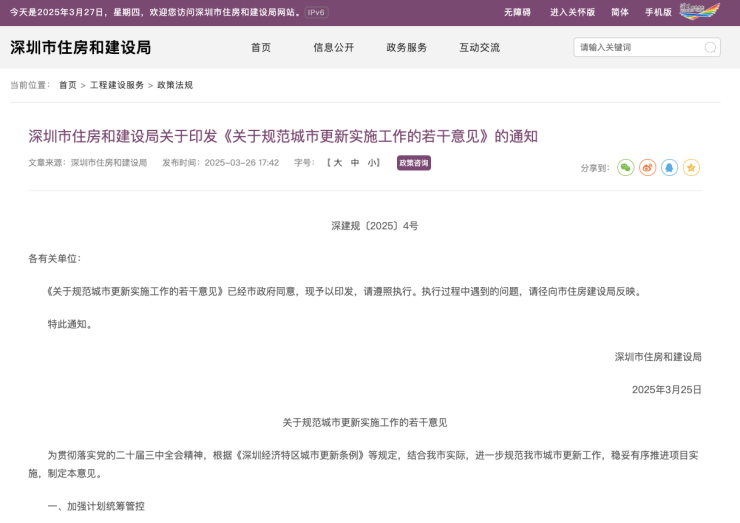Share article to QZone star icon
This screenshot has width=740, height=523.
coord(691,168)
